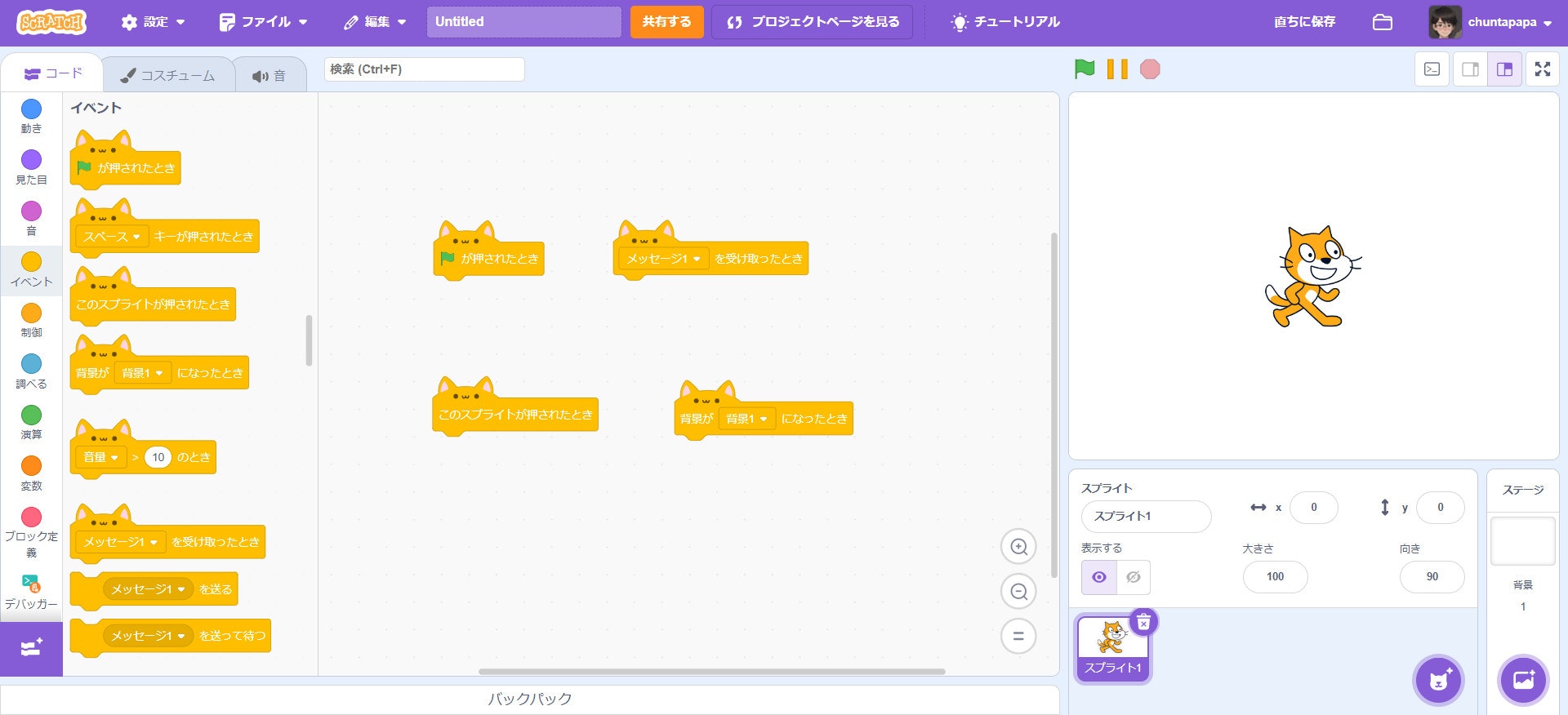Click the green flag to run

click(1085, 69)
